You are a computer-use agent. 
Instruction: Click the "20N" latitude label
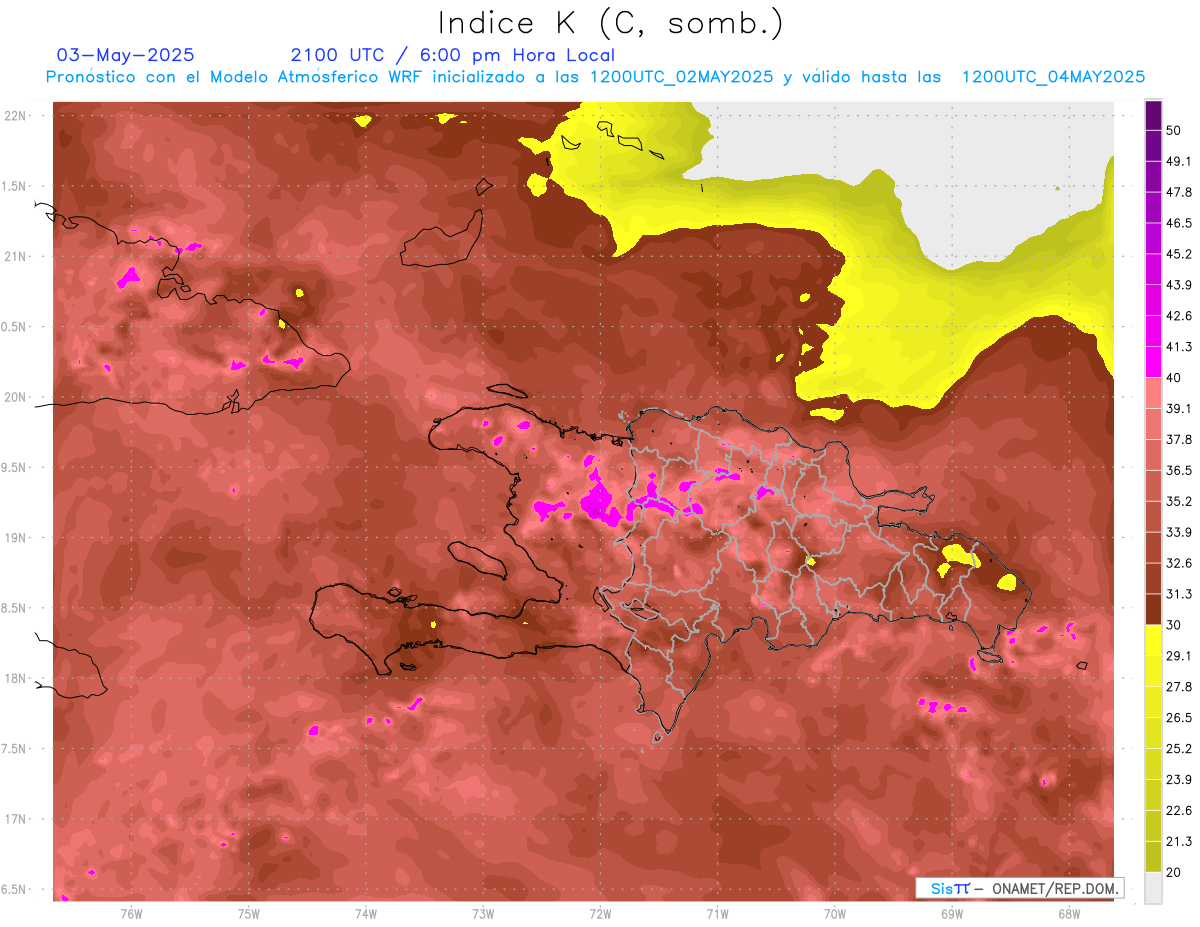pos(15,397)
